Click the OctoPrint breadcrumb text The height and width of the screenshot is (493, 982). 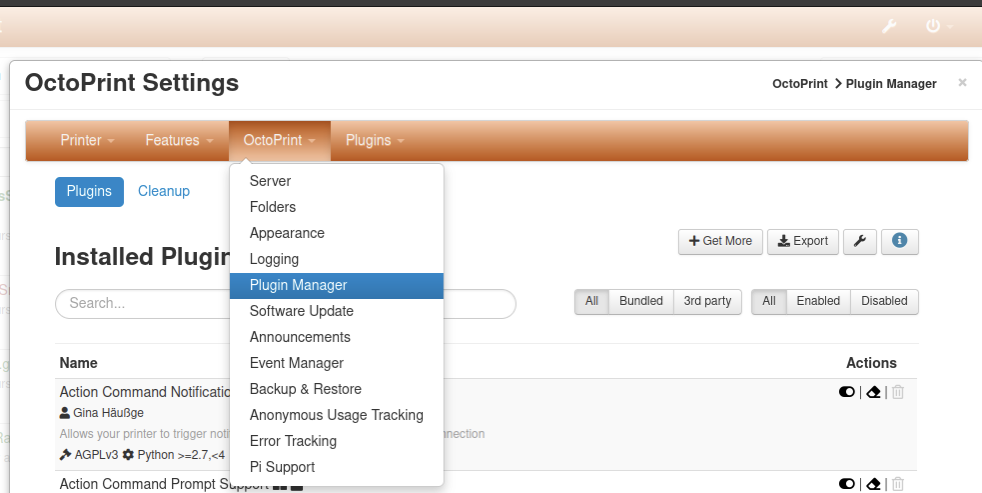tap(800, 84)
